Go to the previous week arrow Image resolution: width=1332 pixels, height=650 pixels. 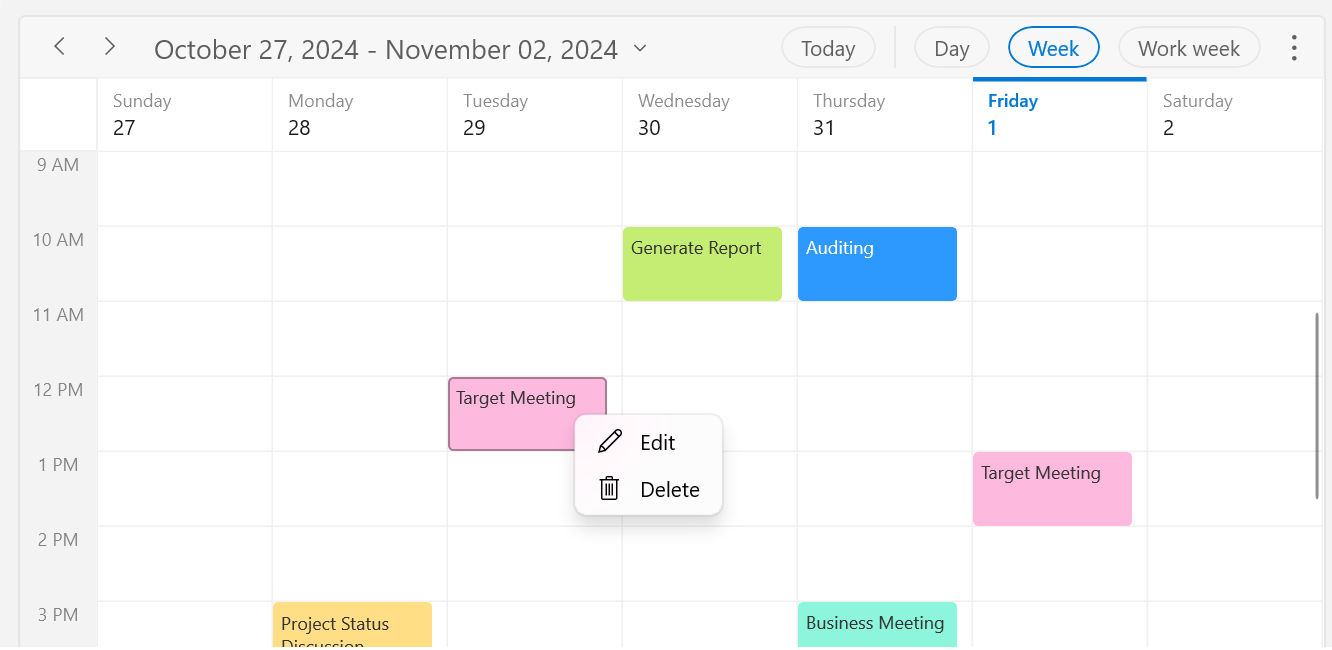click(60, 46)
